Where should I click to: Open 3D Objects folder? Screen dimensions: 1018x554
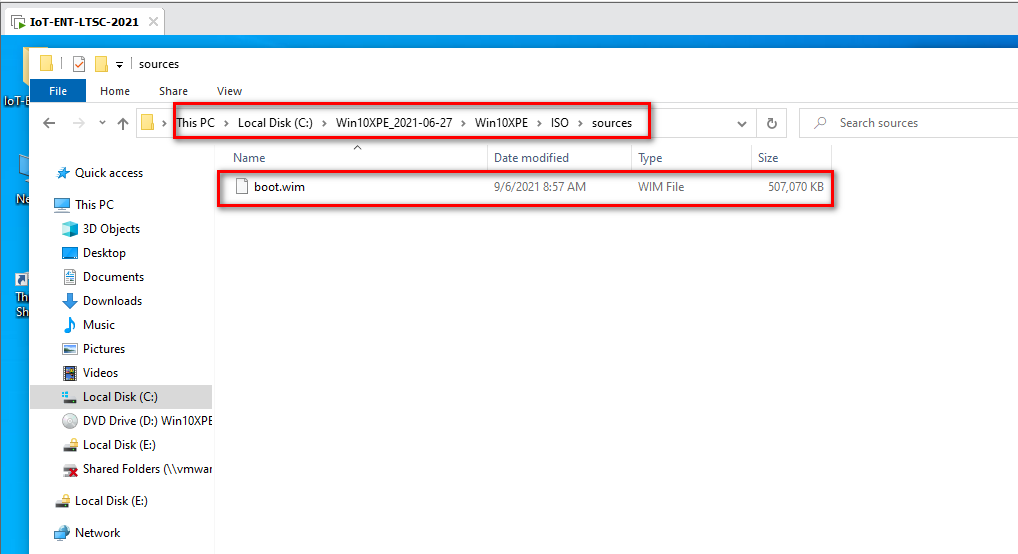click(111, 229)
